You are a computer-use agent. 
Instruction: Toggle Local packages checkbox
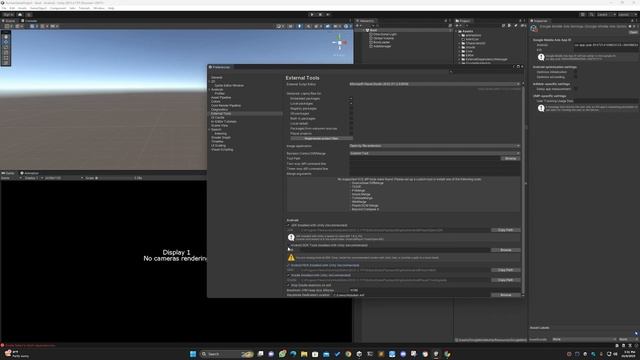(351, 103)
